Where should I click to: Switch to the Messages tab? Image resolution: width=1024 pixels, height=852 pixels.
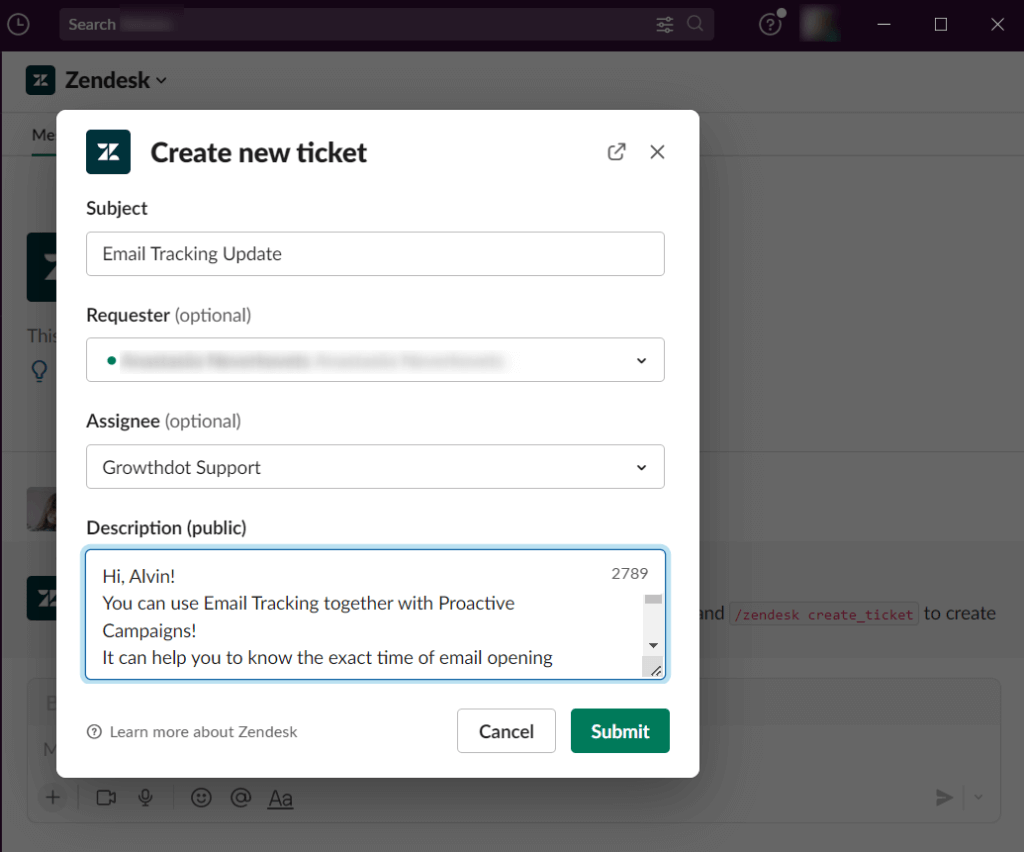click(45, 135)
